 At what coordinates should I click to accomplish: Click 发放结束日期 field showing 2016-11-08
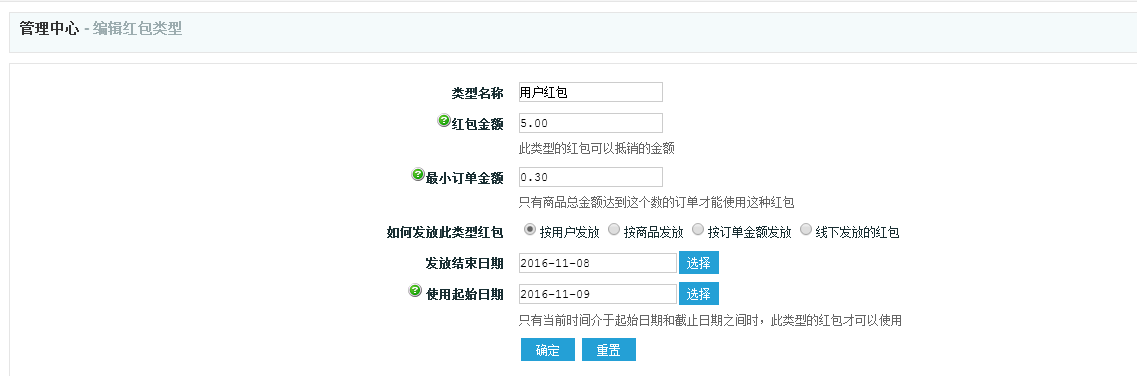click(598, 263)
